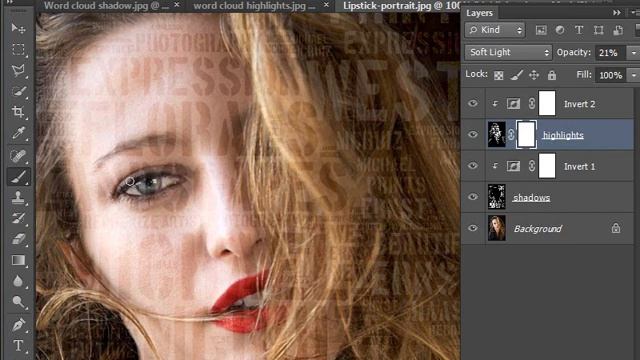
Task: Hide the Background layer
Action: 473,228
